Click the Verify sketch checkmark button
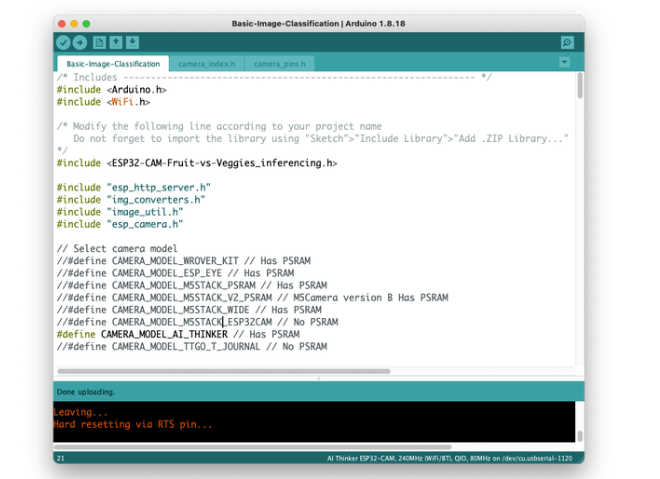The width and height of the screenshot is (660, 479). pyautogui.click(x=64, y=42)
